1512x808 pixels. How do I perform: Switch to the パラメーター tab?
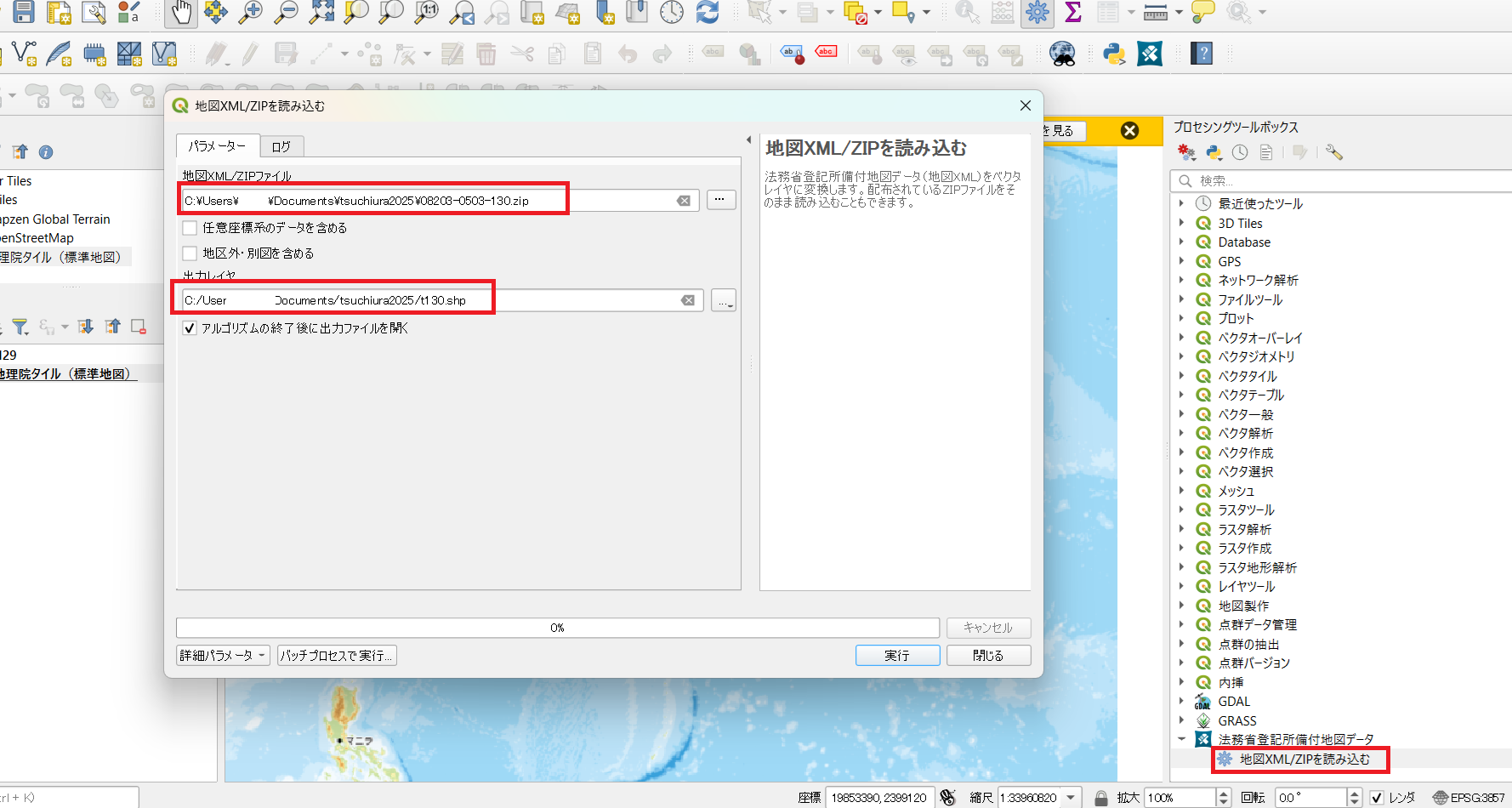(218, 145)
